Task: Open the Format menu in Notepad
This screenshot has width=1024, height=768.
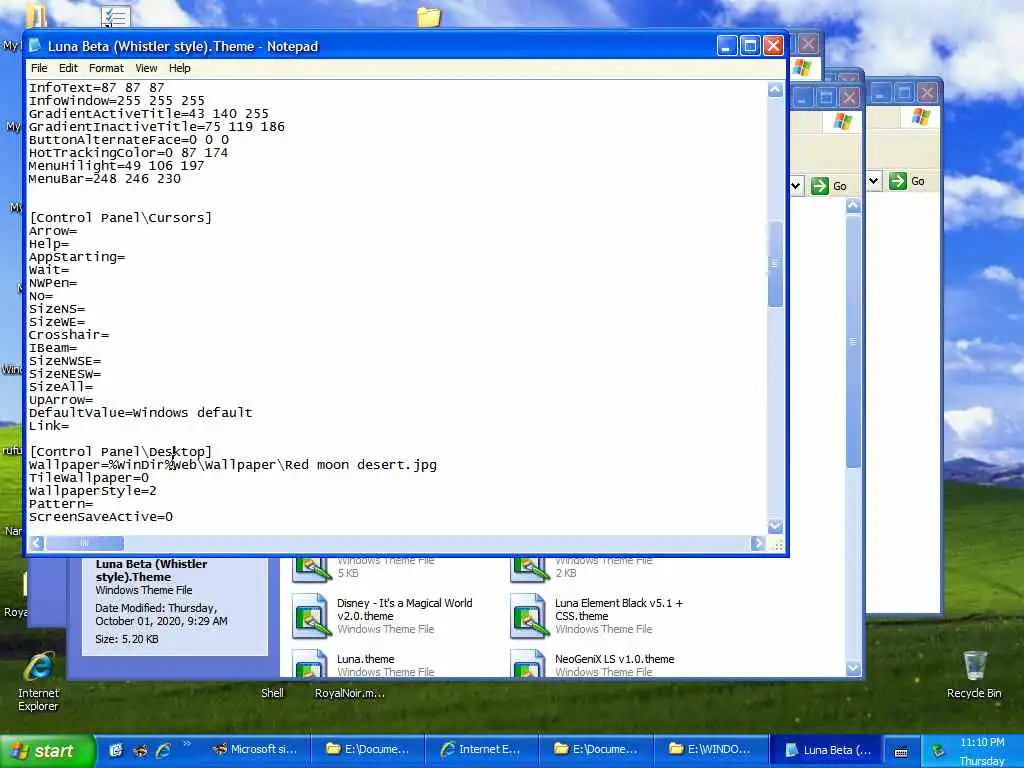Action: (106, 68)
